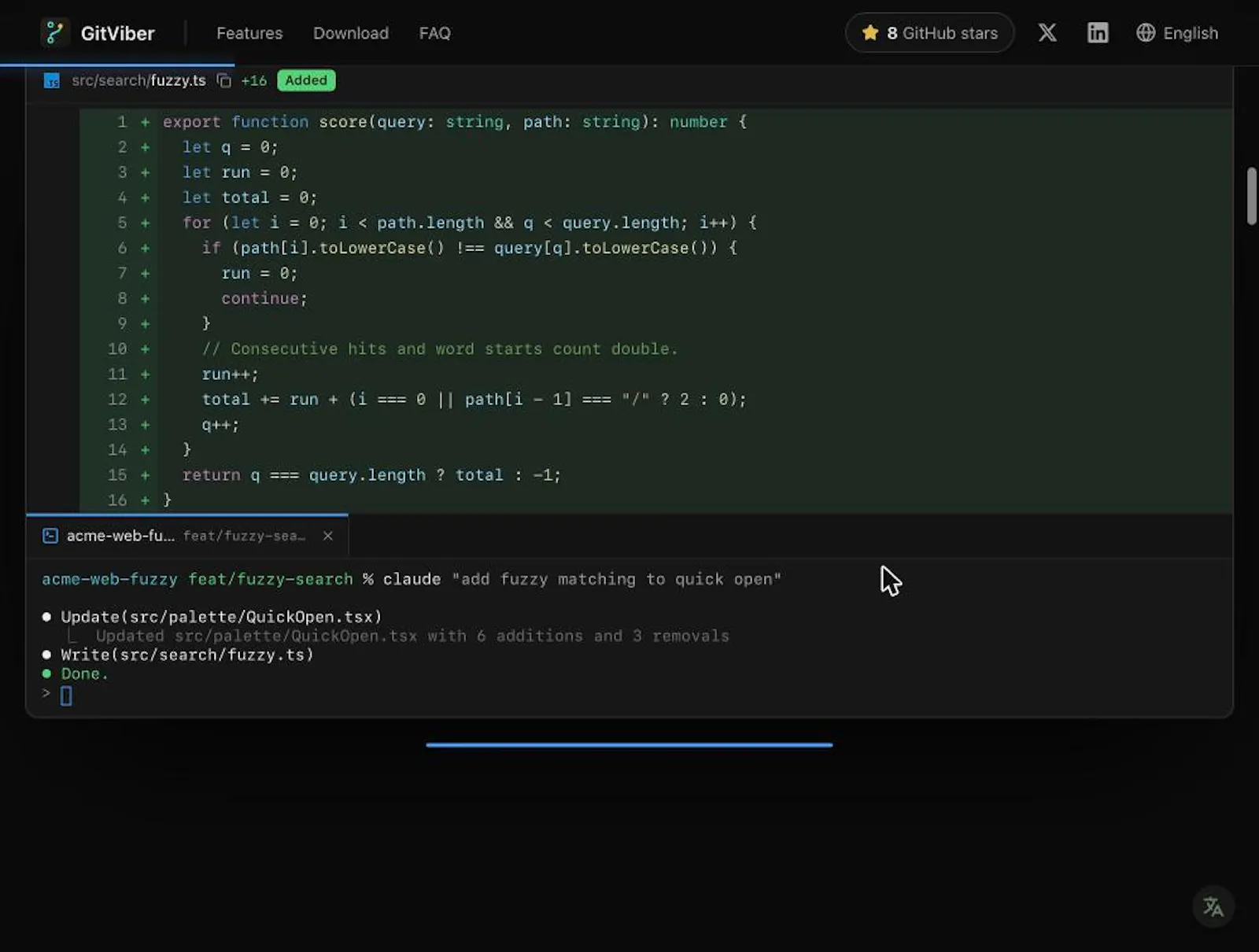Viewport: 1259px width, 952px height.
Task: Click the line 'let total = 0;'
Action: (249, 197)
